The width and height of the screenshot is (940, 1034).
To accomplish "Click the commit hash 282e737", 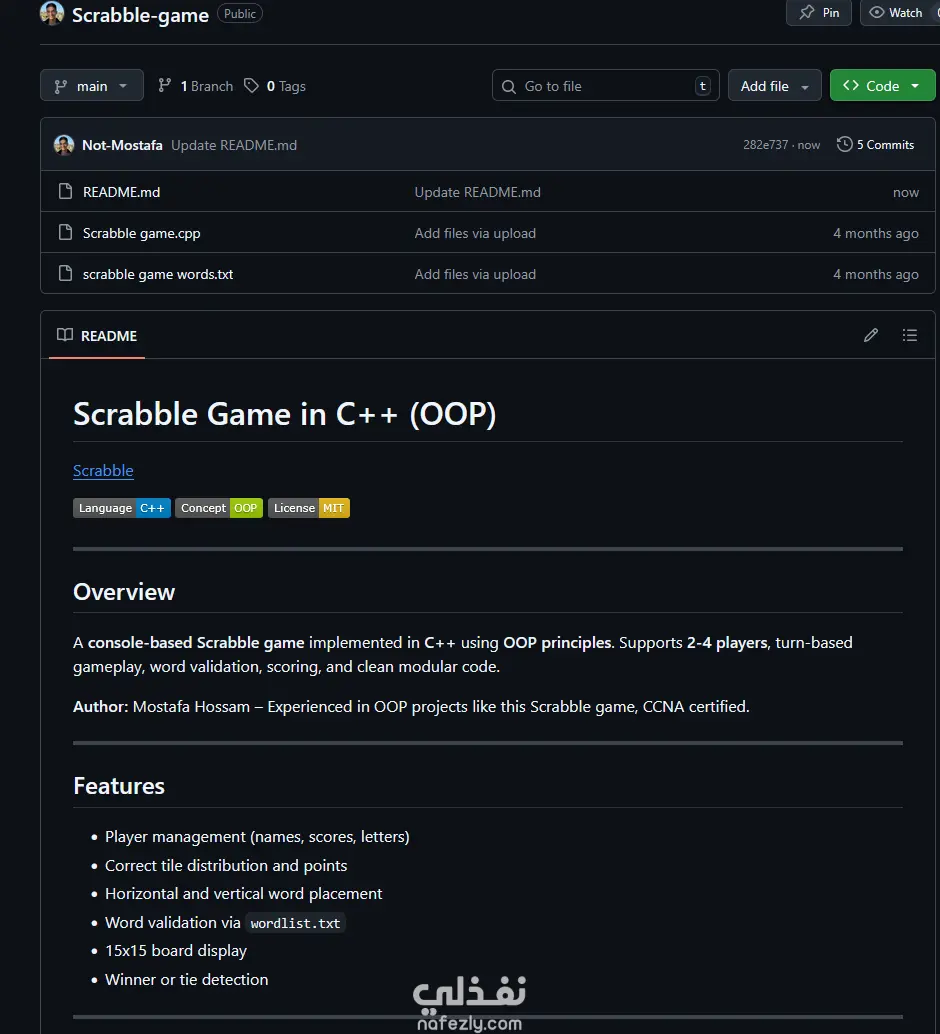I will 765,145.
